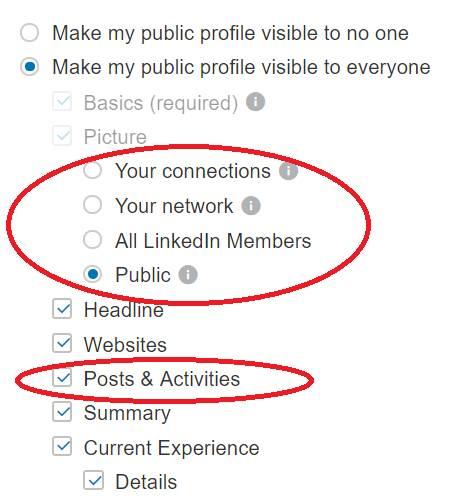This screenshot has width=455, height=497.
Task: Disable the Posts & Activities checkbox
Action: [x=62, y=378]
